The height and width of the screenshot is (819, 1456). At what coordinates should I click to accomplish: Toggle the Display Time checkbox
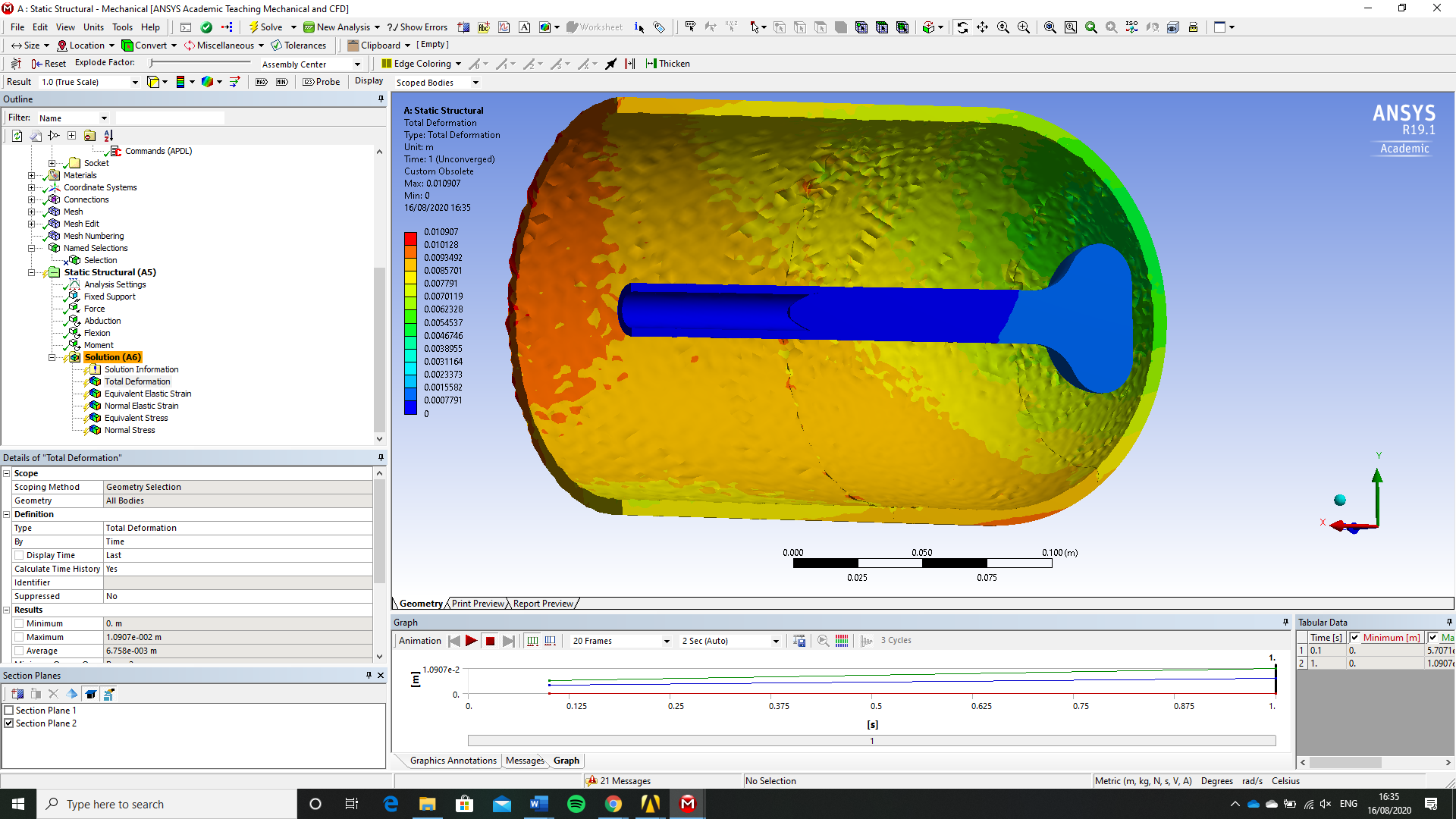(x=20, y=555)
